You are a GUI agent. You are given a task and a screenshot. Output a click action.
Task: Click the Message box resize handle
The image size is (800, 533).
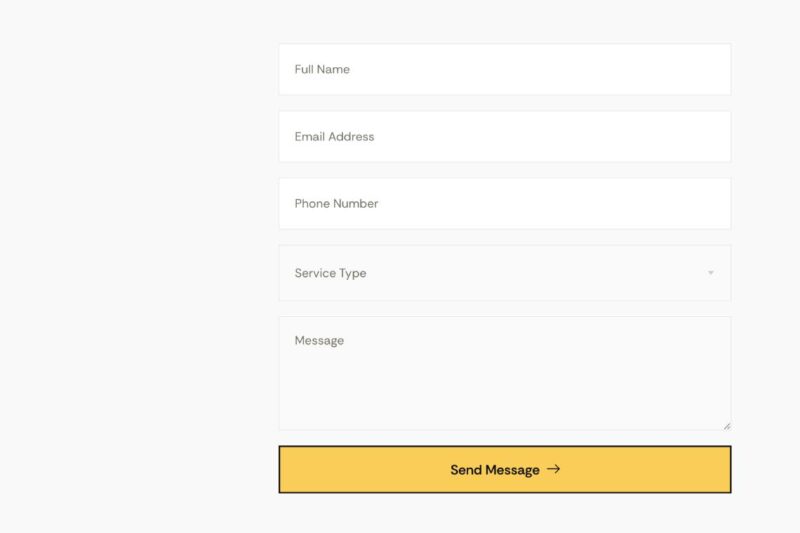[x=727, y=426]
